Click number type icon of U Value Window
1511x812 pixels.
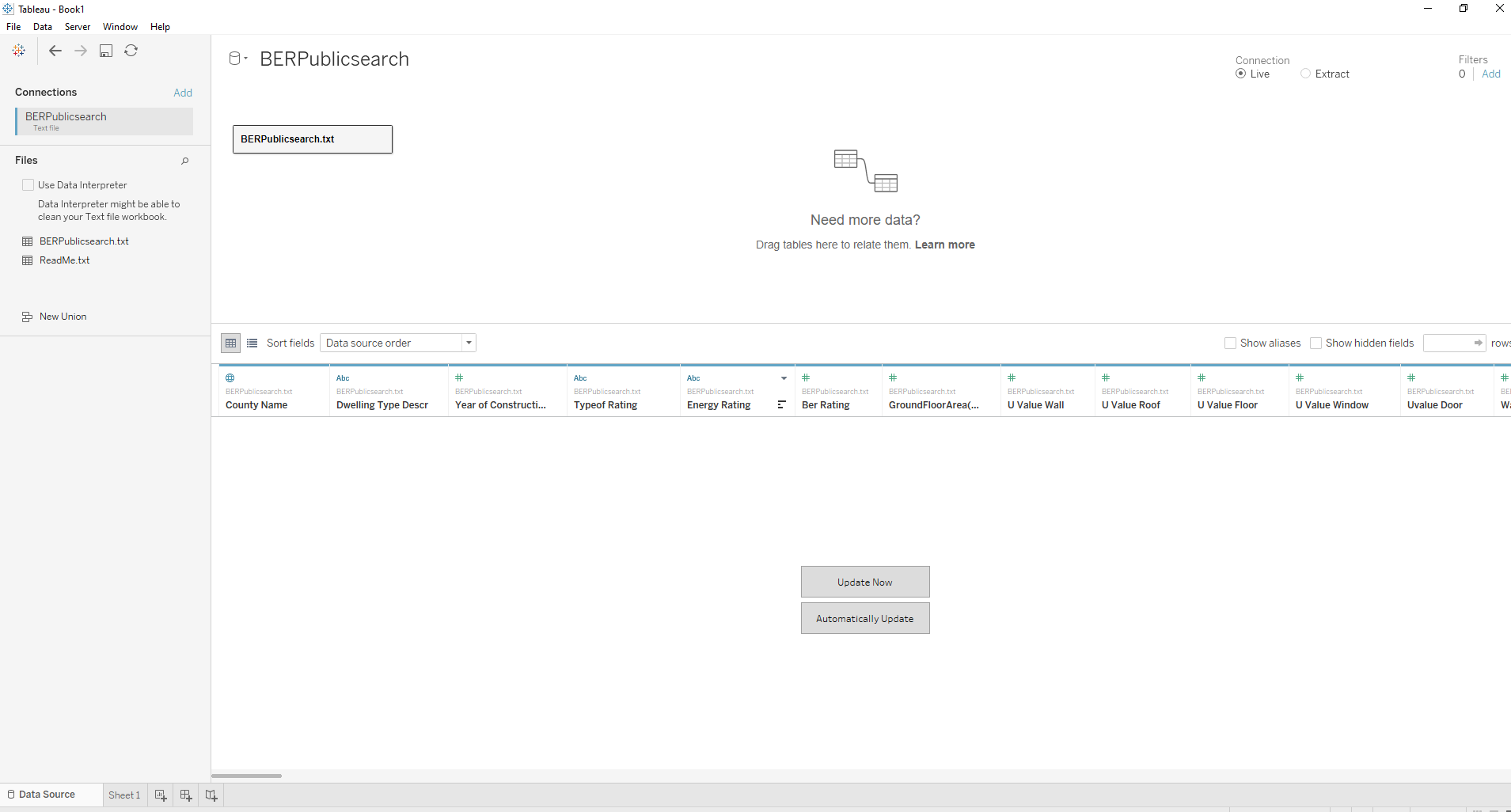coord(1300,378)
